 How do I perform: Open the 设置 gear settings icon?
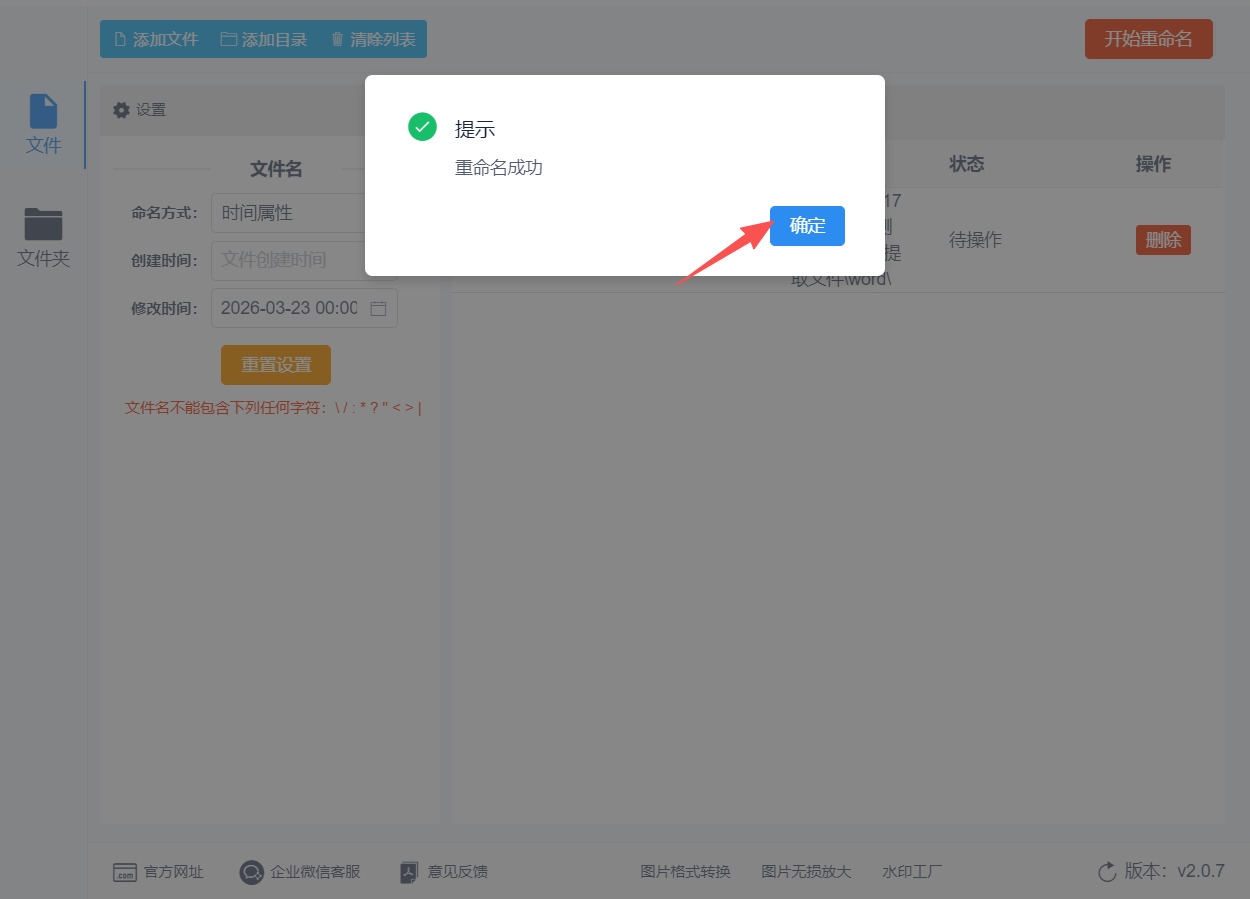(123, 110)
